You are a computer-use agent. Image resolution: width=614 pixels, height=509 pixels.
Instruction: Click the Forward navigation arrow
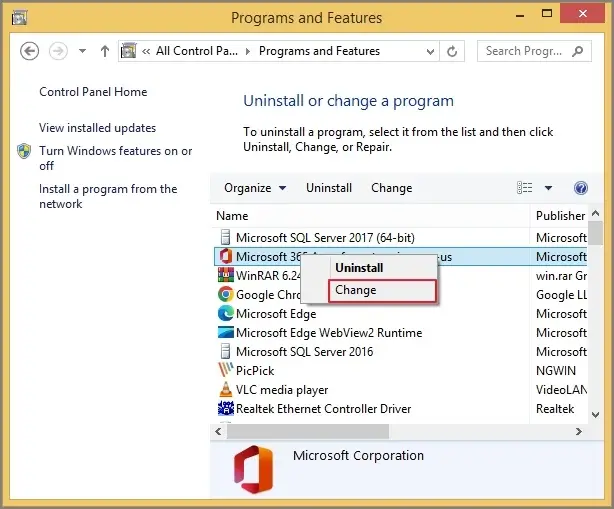tap(58, 51)
